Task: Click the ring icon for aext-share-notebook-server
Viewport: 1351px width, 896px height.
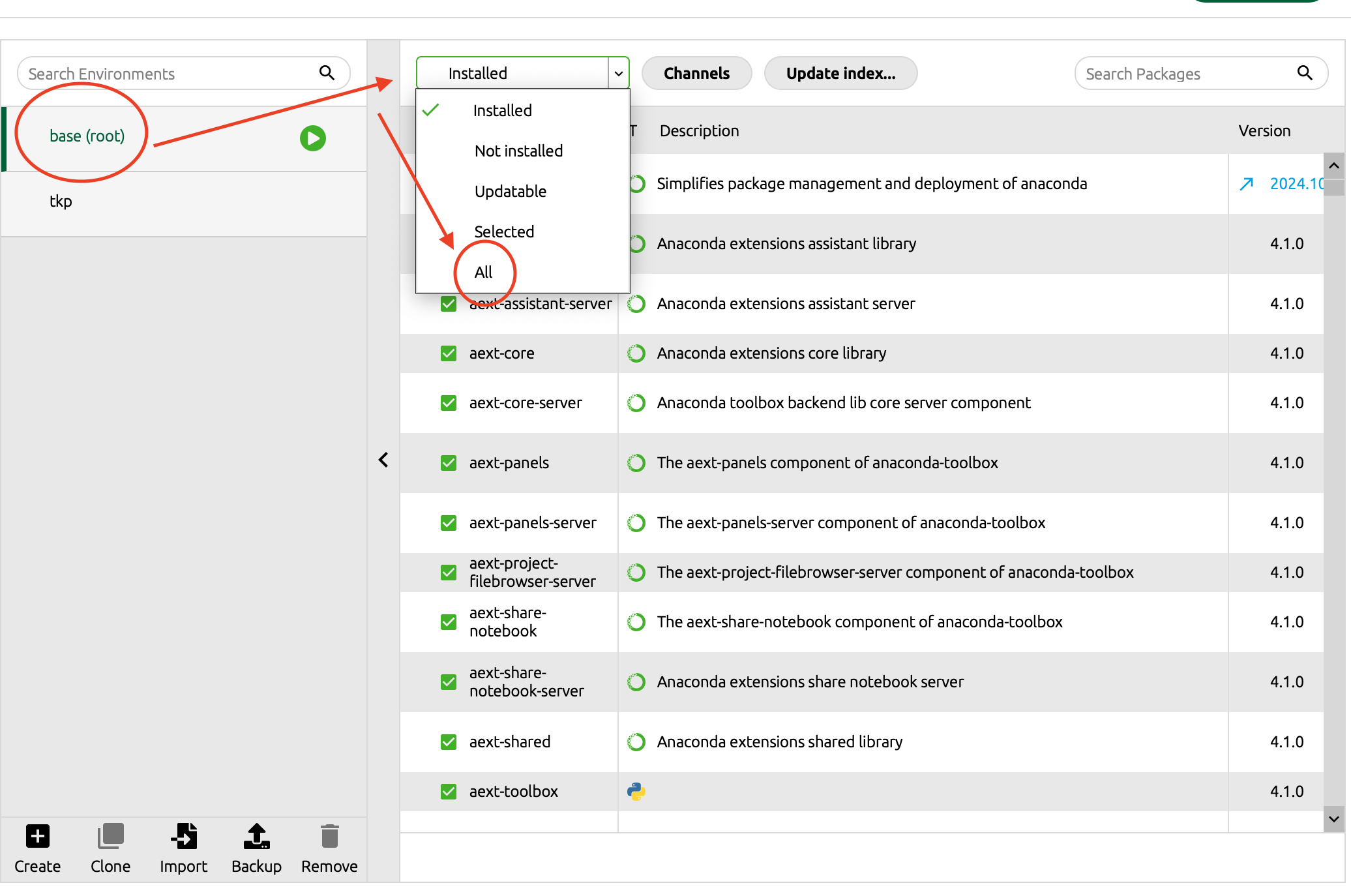Action: coord(636,682)
